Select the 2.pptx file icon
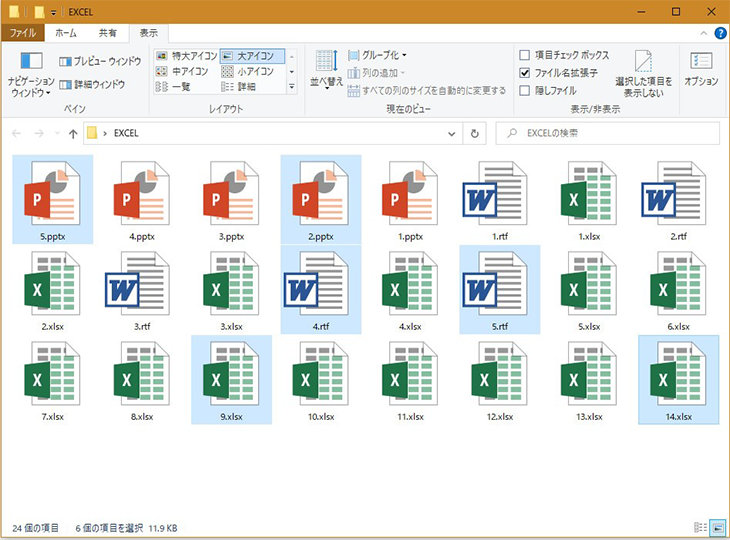730x540 pixels. (x=320, y=193)
